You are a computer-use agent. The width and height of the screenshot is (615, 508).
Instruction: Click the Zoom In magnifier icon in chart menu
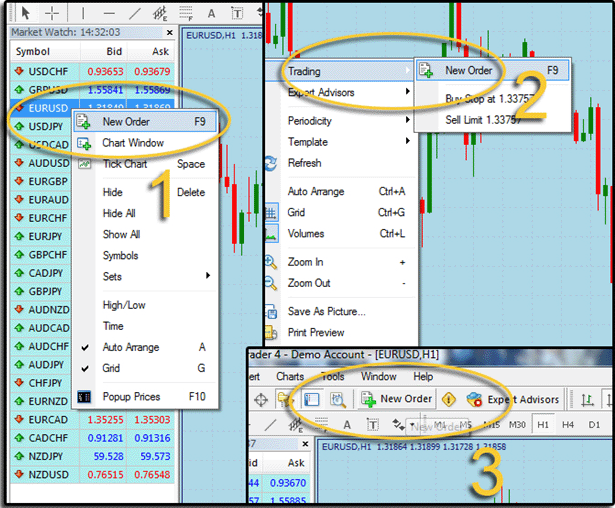click(x=271, y=262)
